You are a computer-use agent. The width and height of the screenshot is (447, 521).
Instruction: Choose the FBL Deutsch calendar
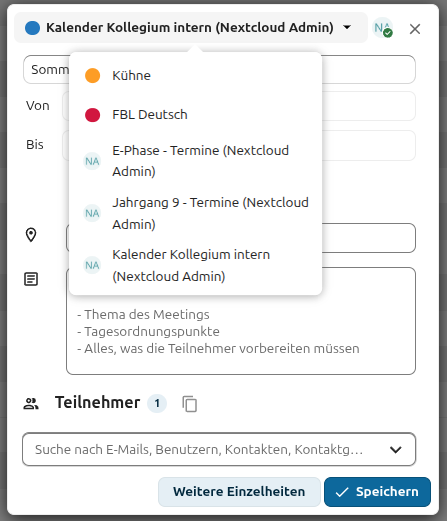click(x=195, y=115)
